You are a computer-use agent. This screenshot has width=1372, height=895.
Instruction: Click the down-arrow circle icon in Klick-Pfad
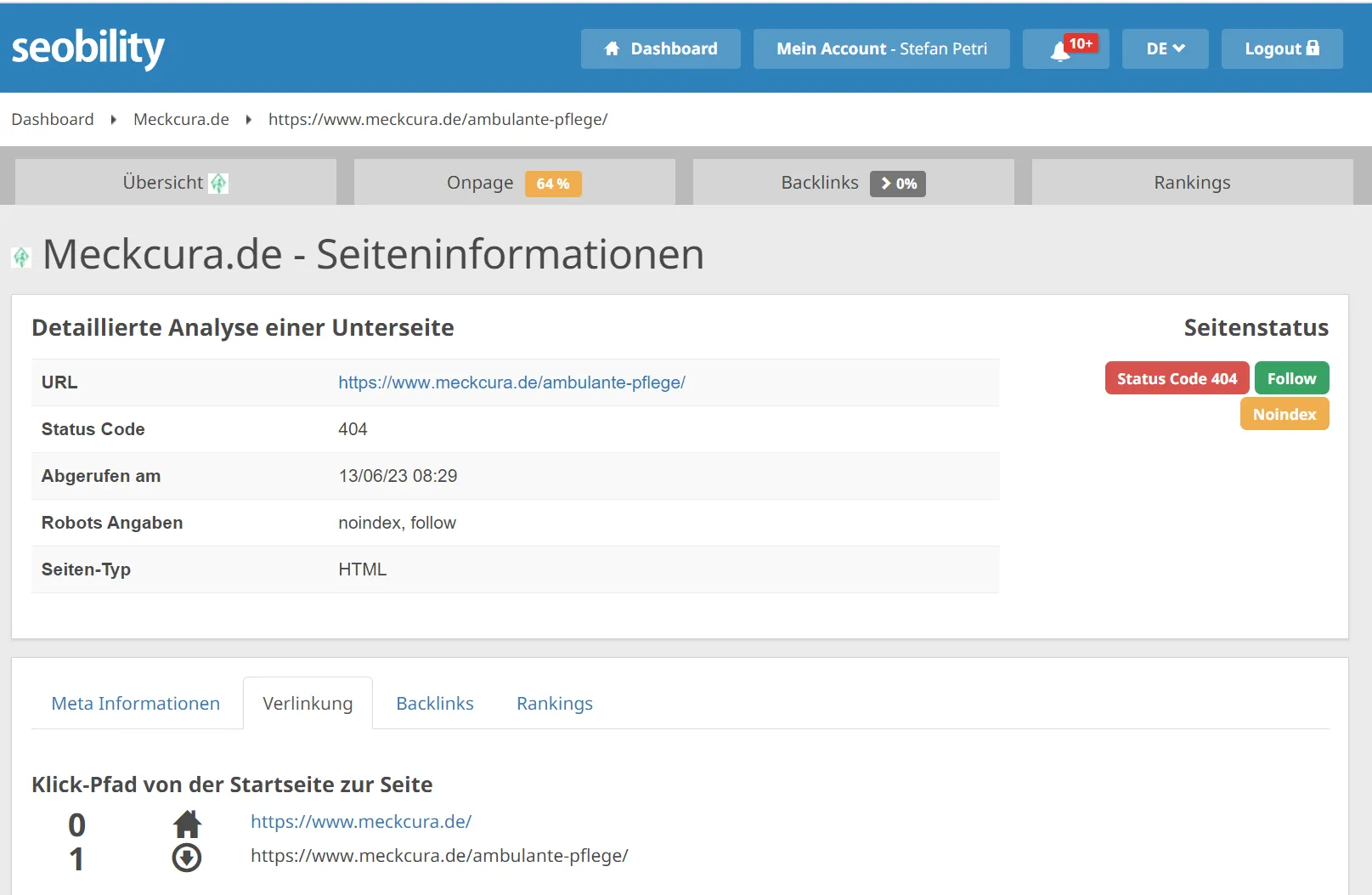click(187, 858)
